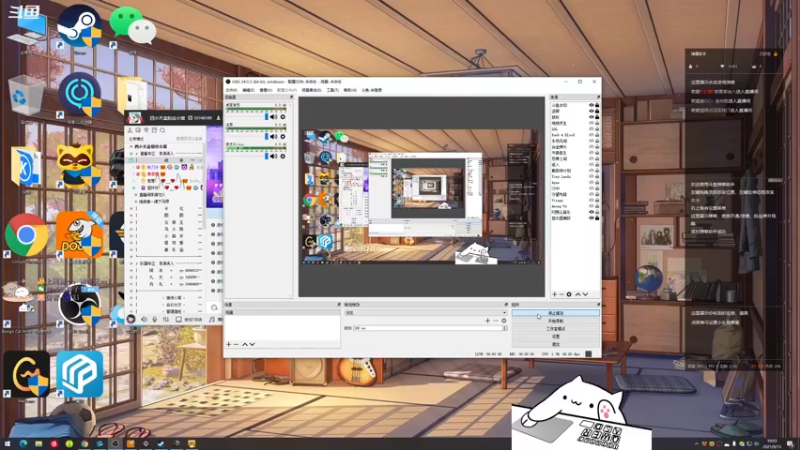Open settings gear of top mixer channel

tap(283, 117)
